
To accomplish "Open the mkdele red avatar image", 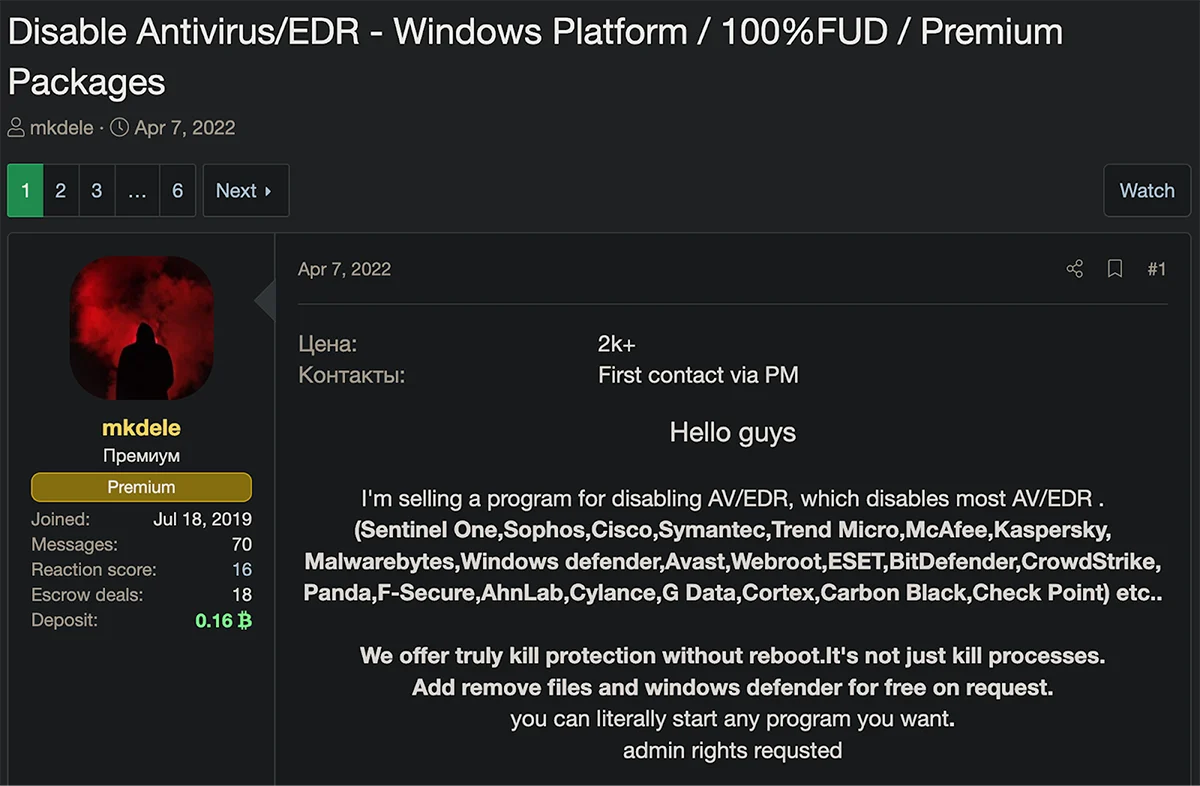I will tap(141, 328).
